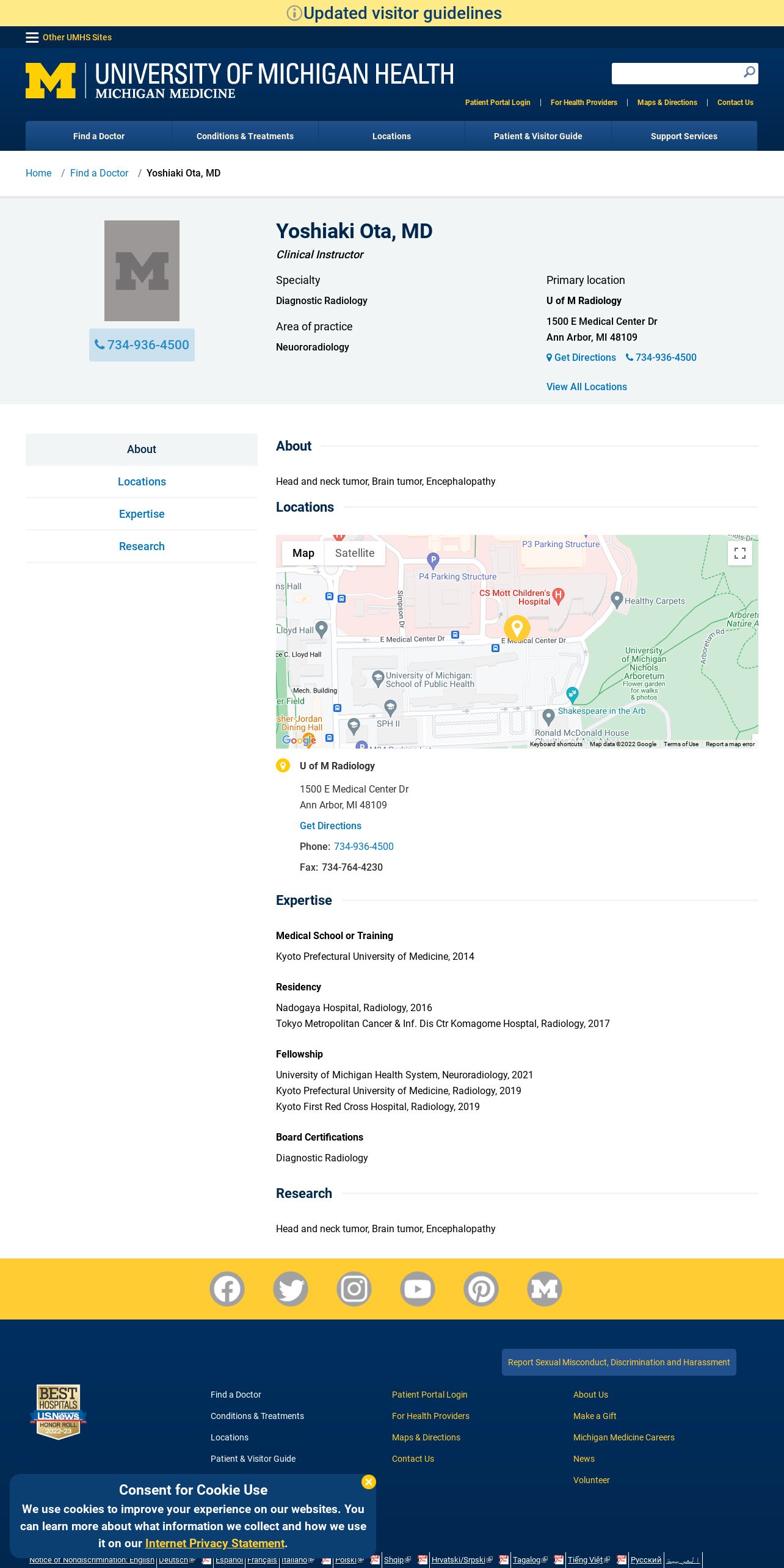
Task: Submit search with the magnifier icon
Action: [749, 73]
